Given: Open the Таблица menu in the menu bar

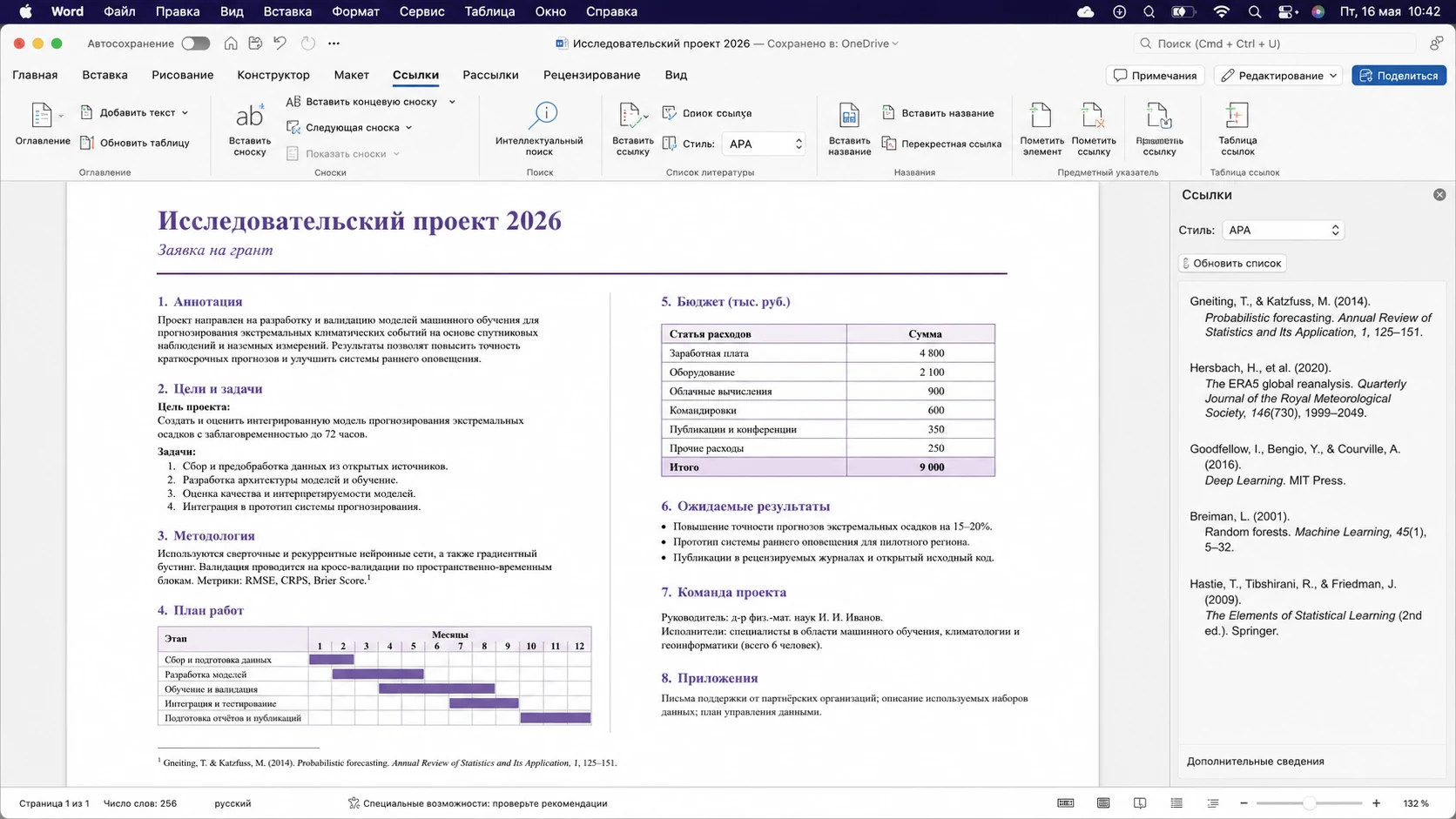Looking at the screenshot, I should point(489,11).
